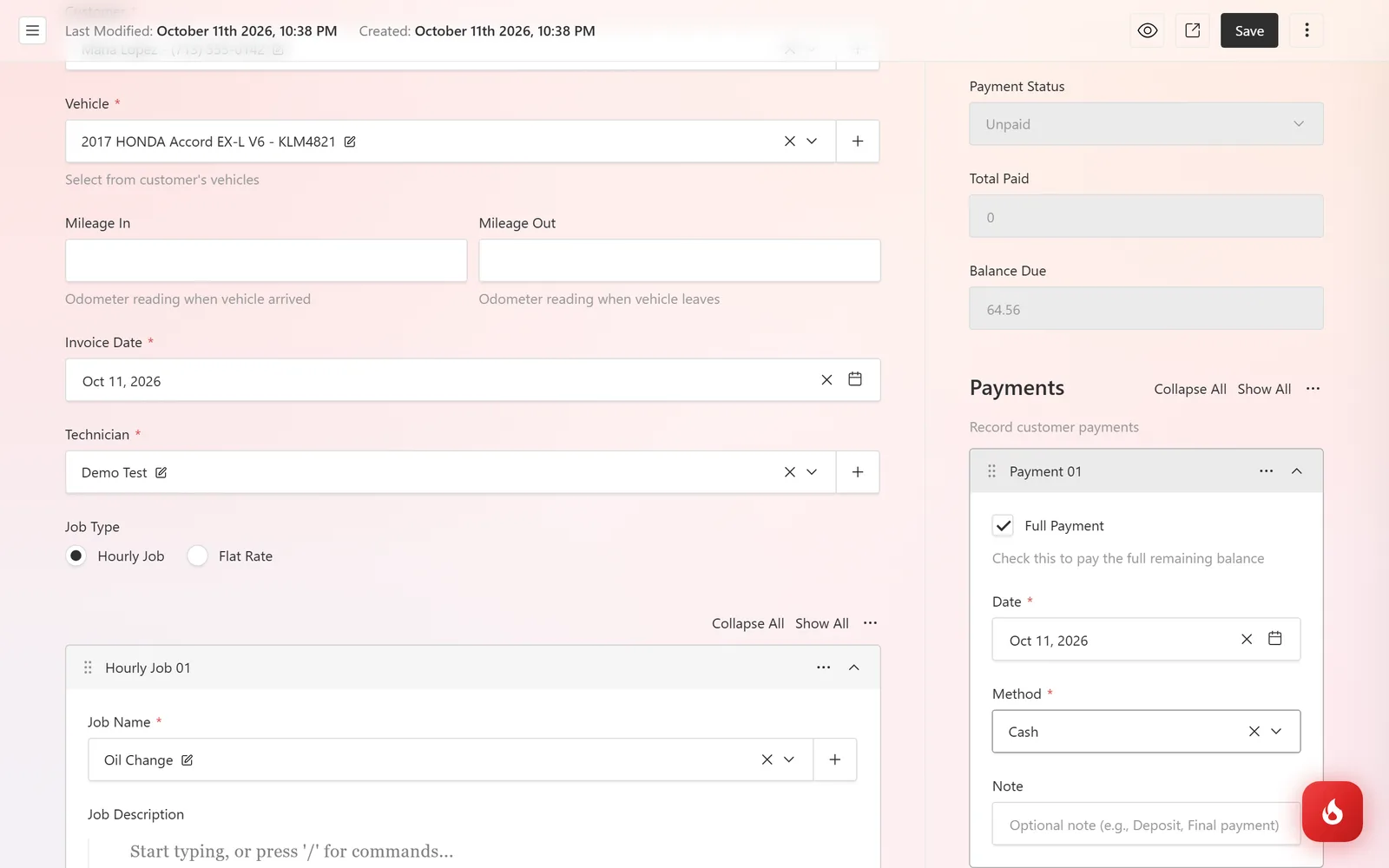This screenshot has height=868, width=1389.
Task: Collapse the Payment 01 section
Action: click(x=1297, y=471)
